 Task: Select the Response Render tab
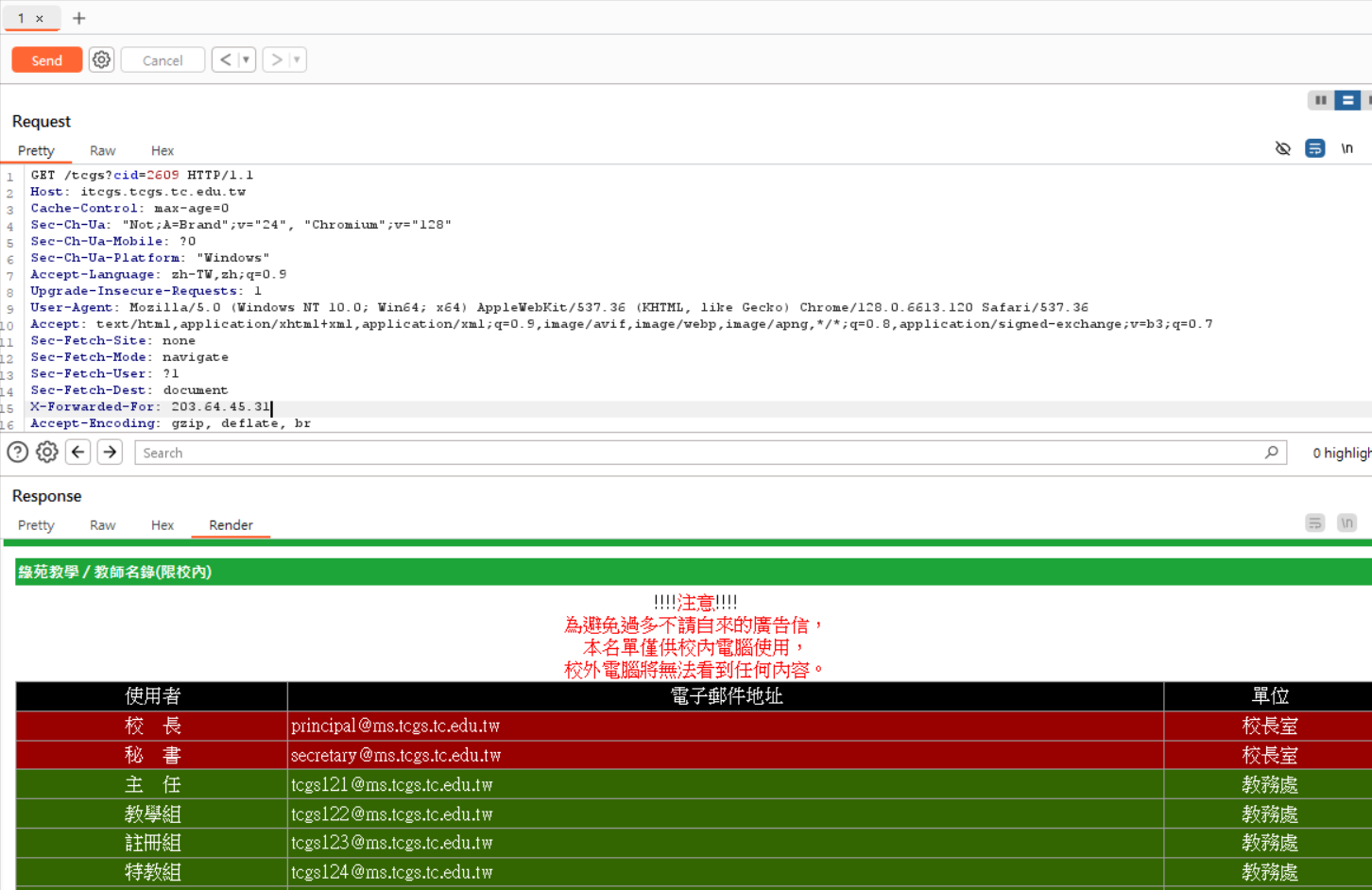point(231,525)
